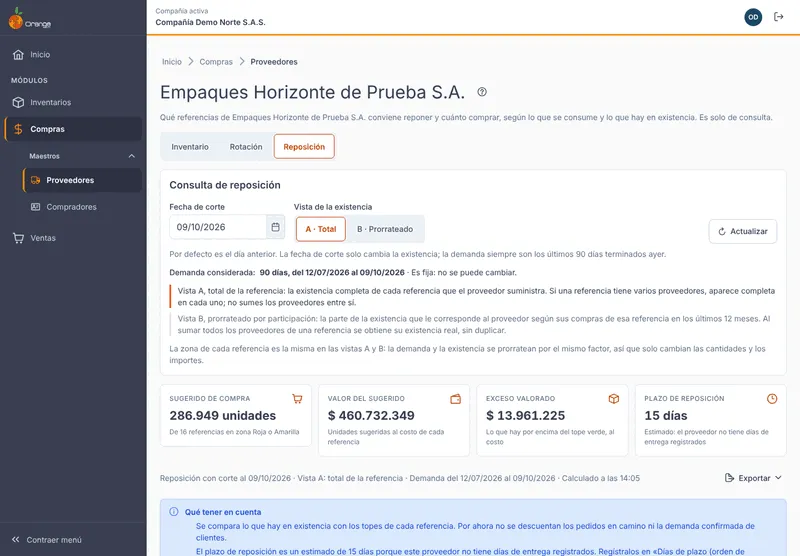This screenshot has height=556, width=800.
Task: Select the B · Prorrateado view
Action: [x=385, y=229]
